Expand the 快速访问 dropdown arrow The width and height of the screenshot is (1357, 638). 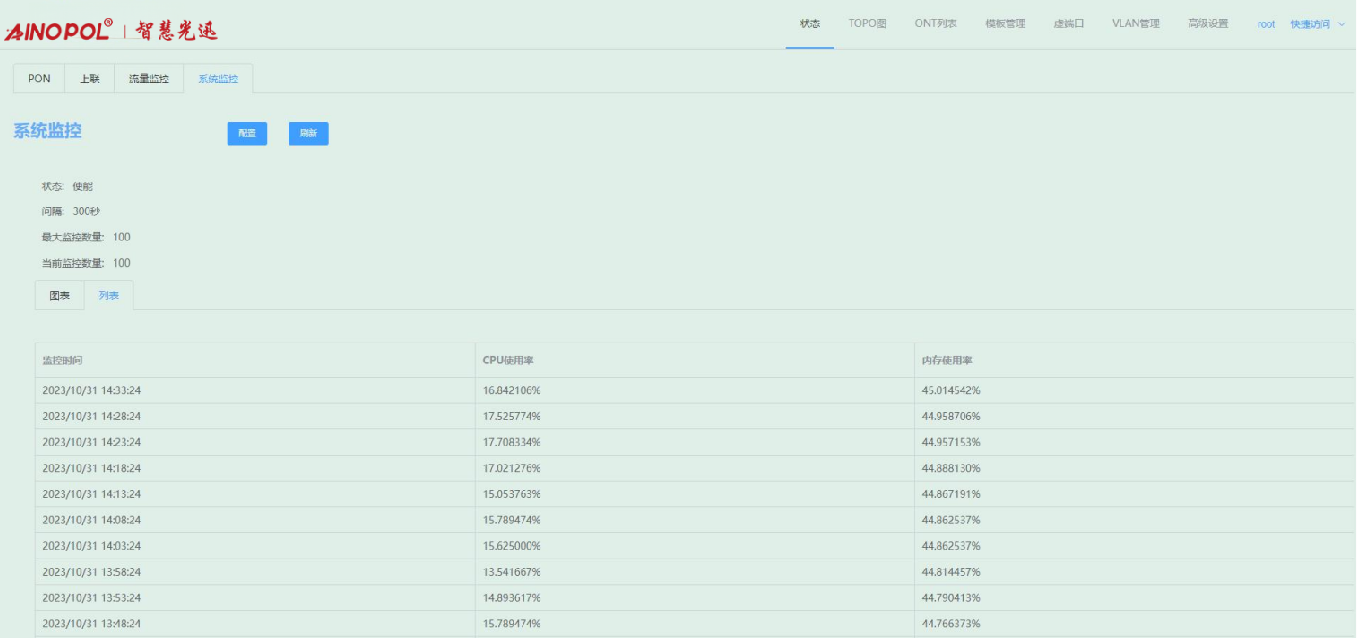tap(1341, 24)
